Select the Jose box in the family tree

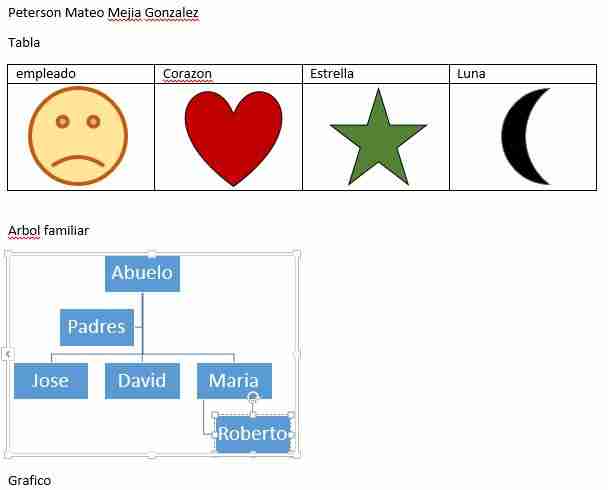point(51,381)
